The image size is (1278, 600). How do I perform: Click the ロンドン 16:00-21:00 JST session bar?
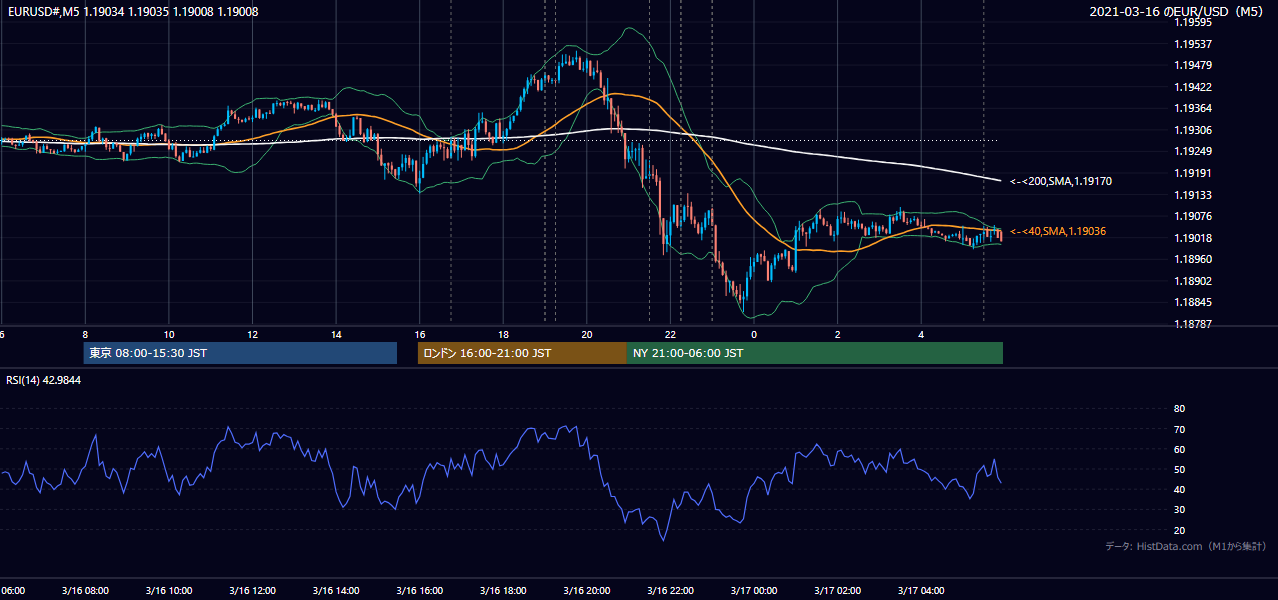(x=522, y=353)
